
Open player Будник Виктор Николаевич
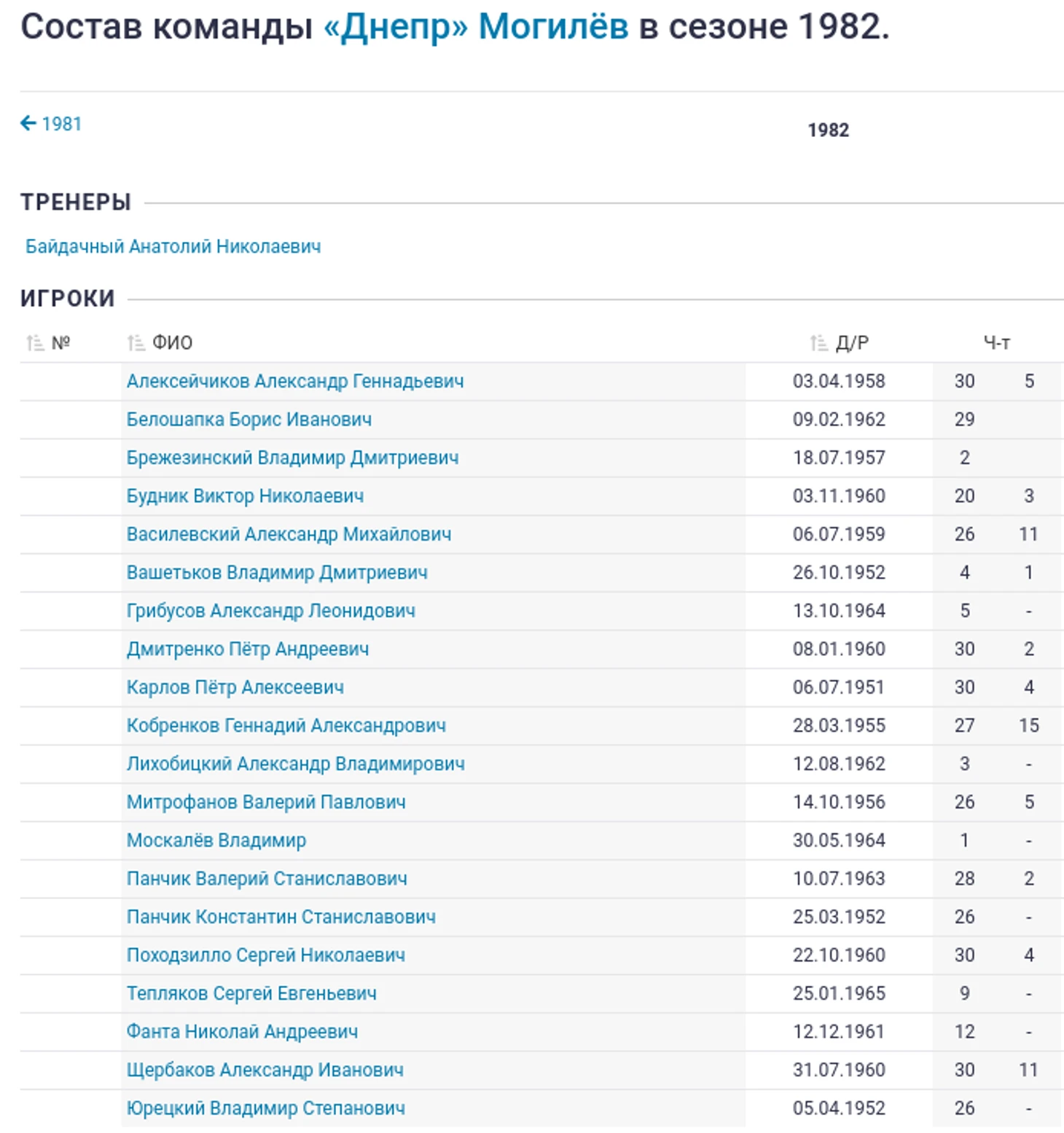click(245, 496)
